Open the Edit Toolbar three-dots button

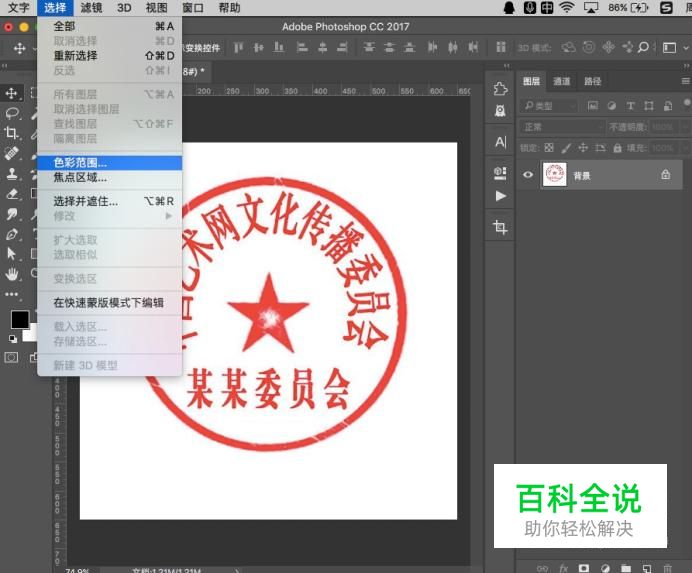[x=11, y=294]
